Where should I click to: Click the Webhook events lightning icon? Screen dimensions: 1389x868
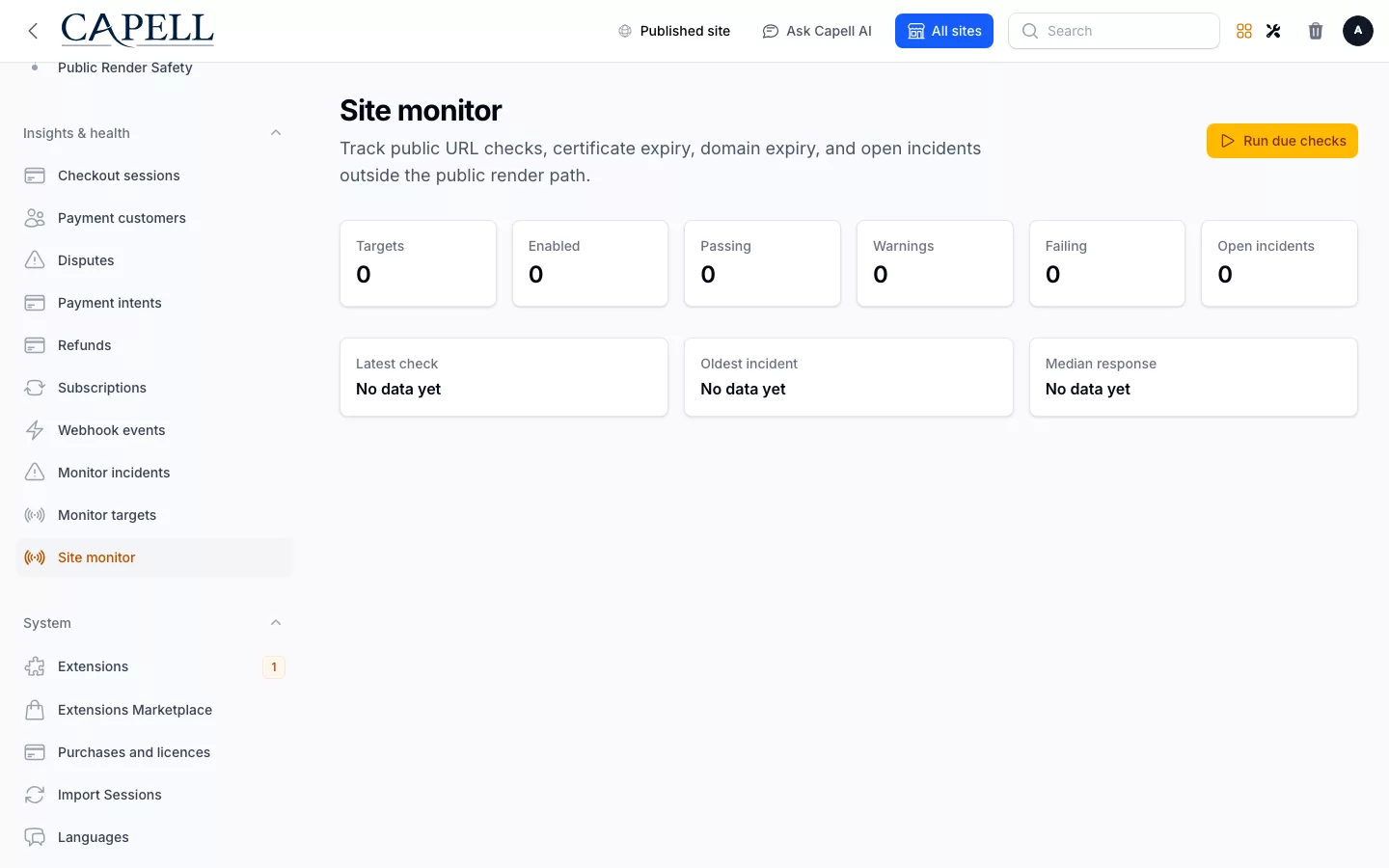click(x=35, y=430)
